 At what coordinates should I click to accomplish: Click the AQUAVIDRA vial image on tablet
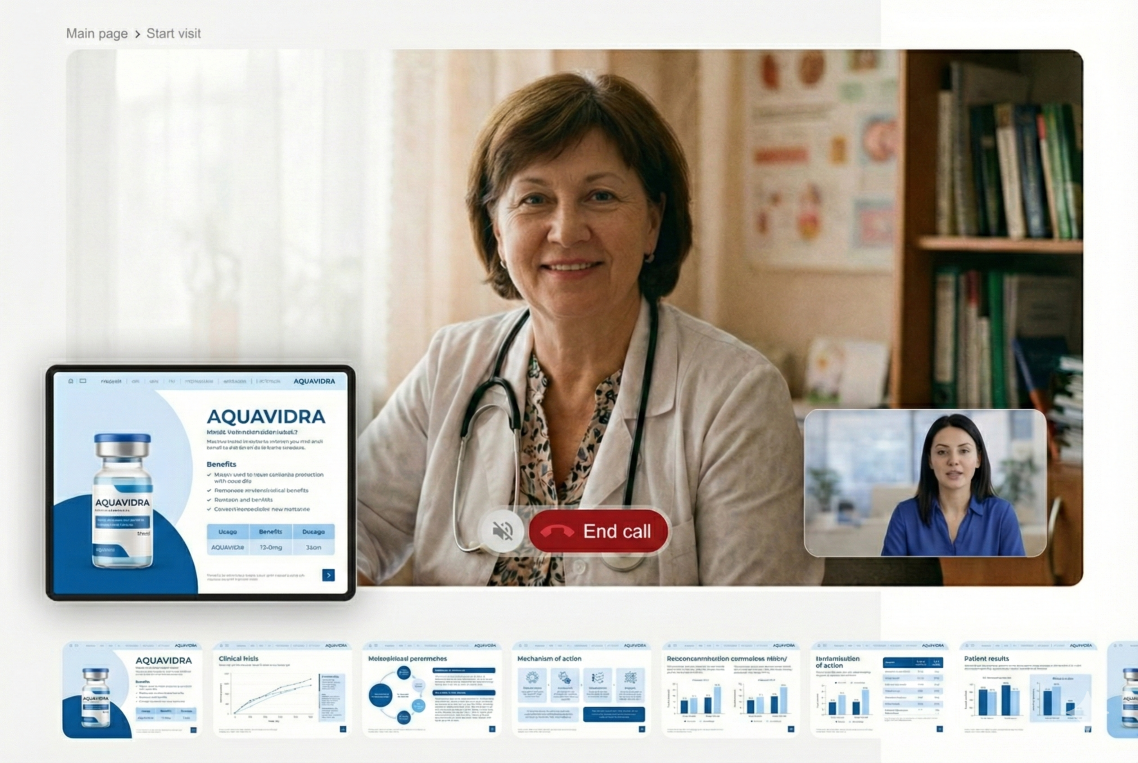(x=121, y=500)
